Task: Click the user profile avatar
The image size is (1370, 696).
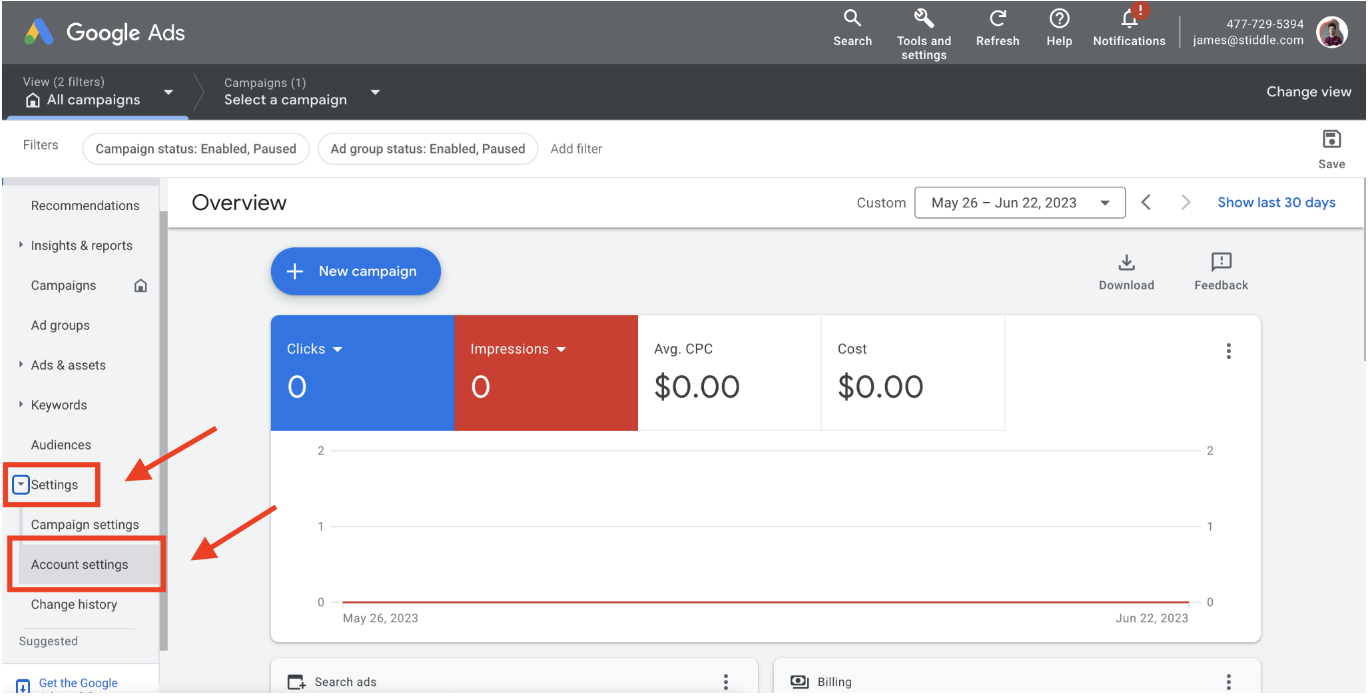Action: pyautogui.click(x=1331, y=32)
